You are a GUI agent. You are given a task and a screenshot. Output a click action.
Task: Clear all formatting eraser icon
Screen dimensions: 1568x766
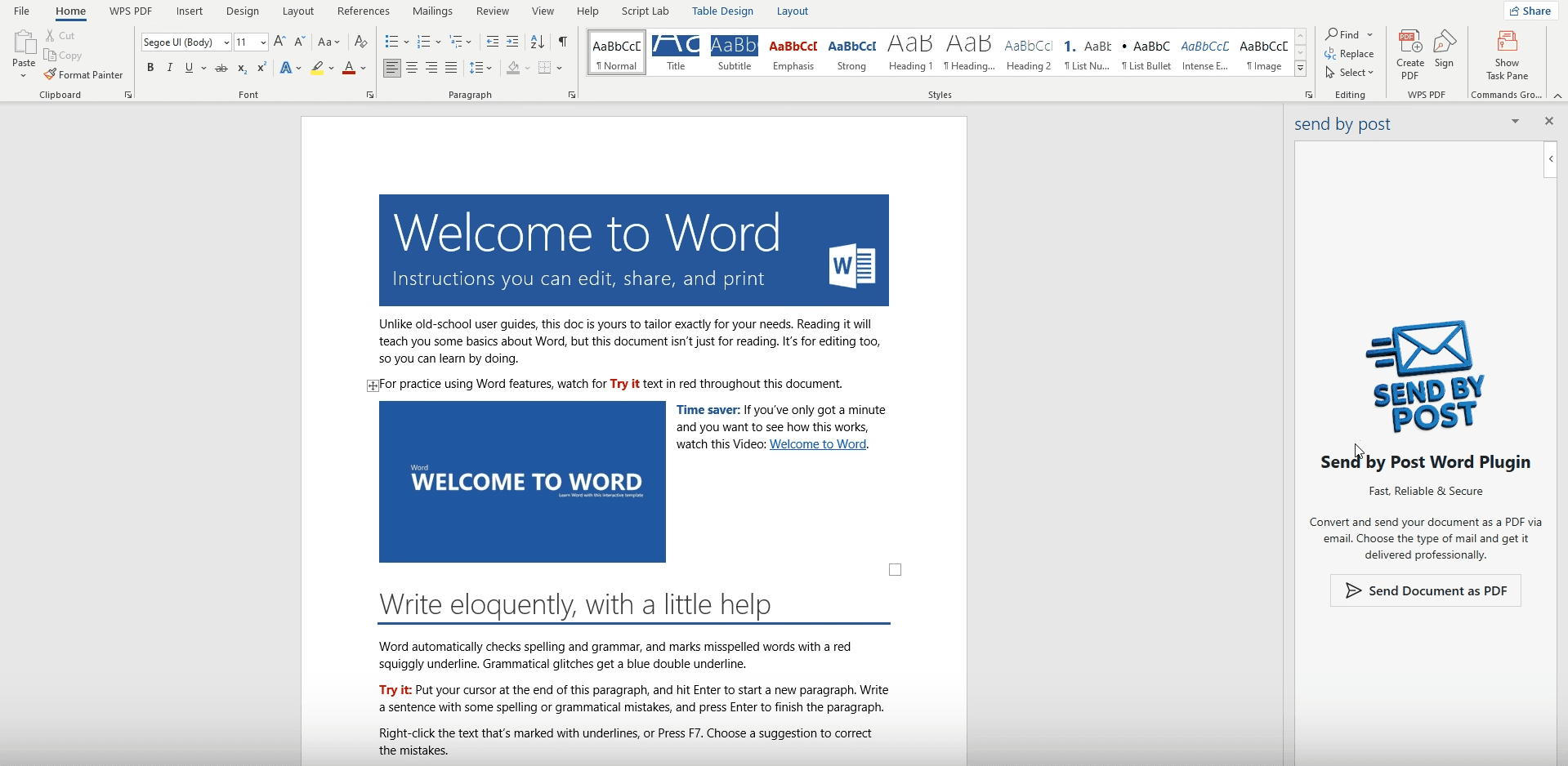[360, 42]
